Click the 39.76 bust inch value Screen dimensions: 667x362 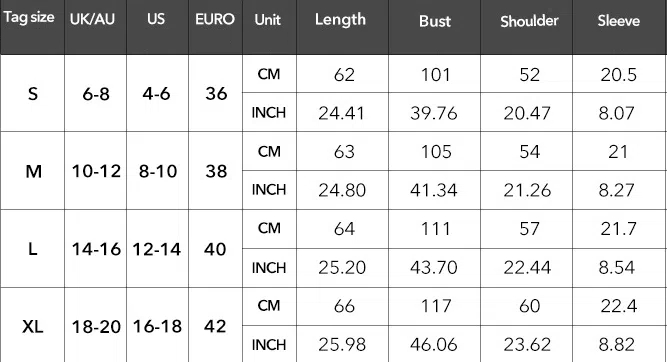434,113
